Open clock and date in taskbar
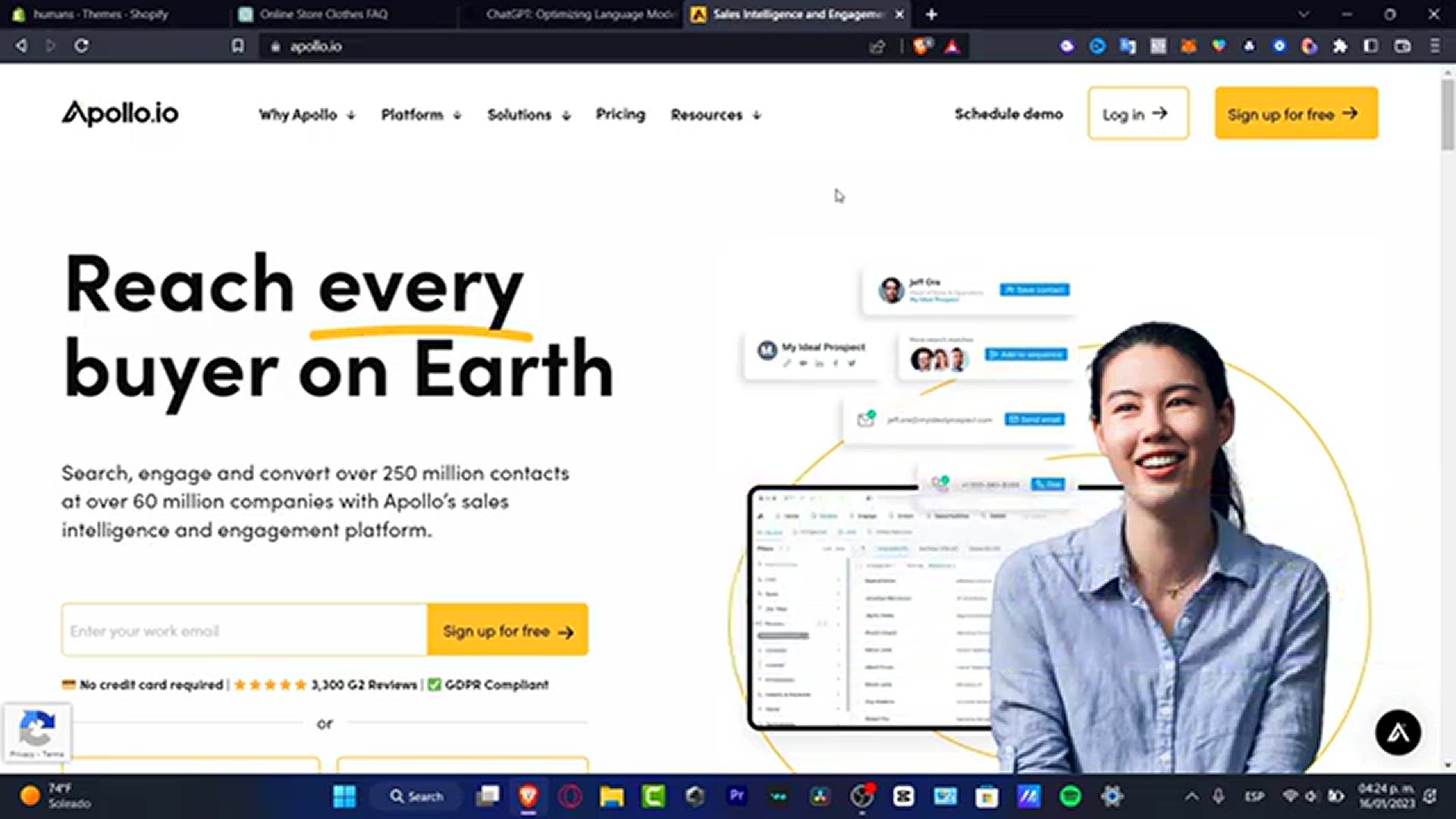Screen dimensions: 1456x819 (x=1387, y=796)
